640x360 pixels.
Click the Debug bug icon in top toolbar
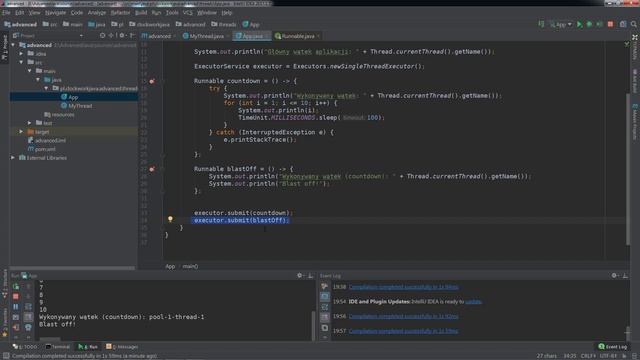pyautogui.click(x=589, y=24)
